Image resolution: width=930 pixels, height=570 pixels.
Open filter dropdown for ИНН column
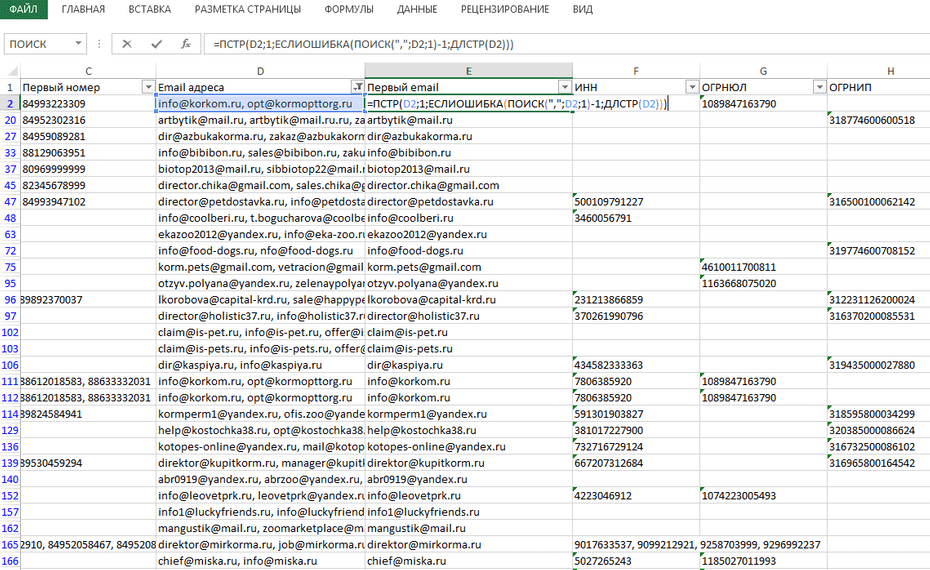point(692,87)
